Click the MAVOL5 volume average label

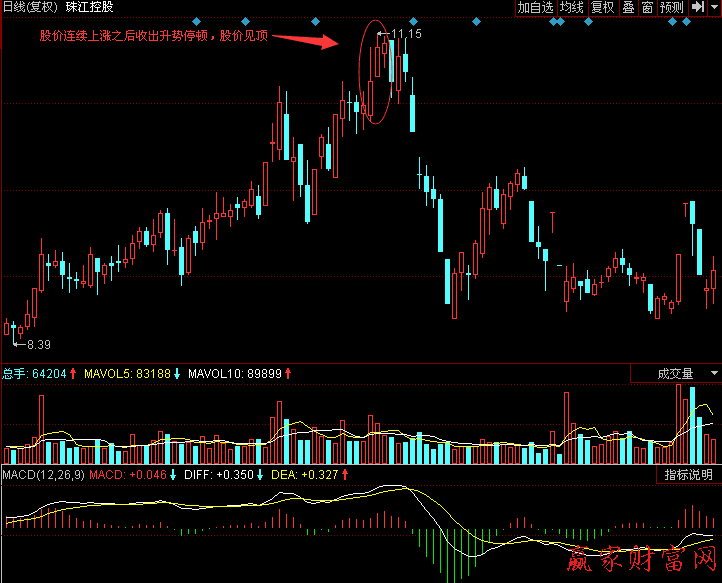pyautogui.click(x=126, y=374)
